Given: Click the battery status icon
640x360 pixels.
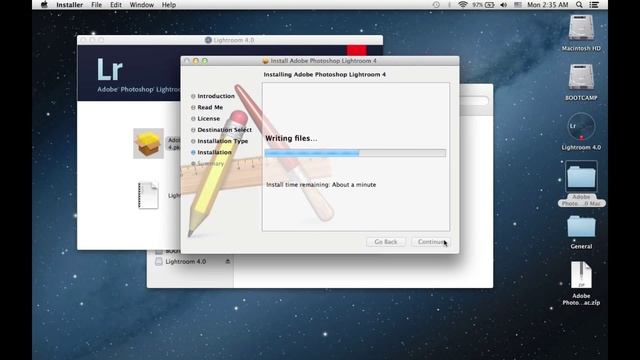Looking at the screenshot, I should [x=484, y=5].
